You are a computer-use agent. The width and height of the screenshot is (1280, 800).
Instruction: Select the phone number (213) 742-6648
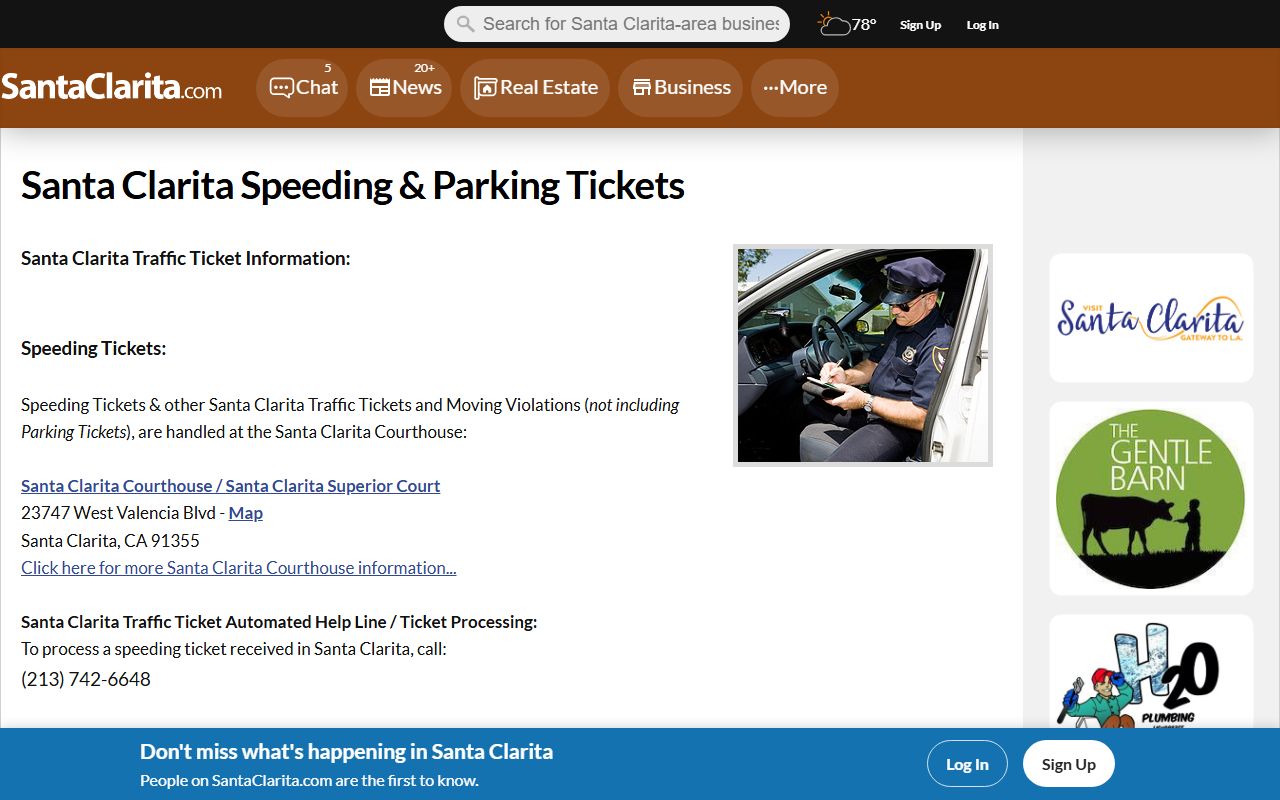86,680
